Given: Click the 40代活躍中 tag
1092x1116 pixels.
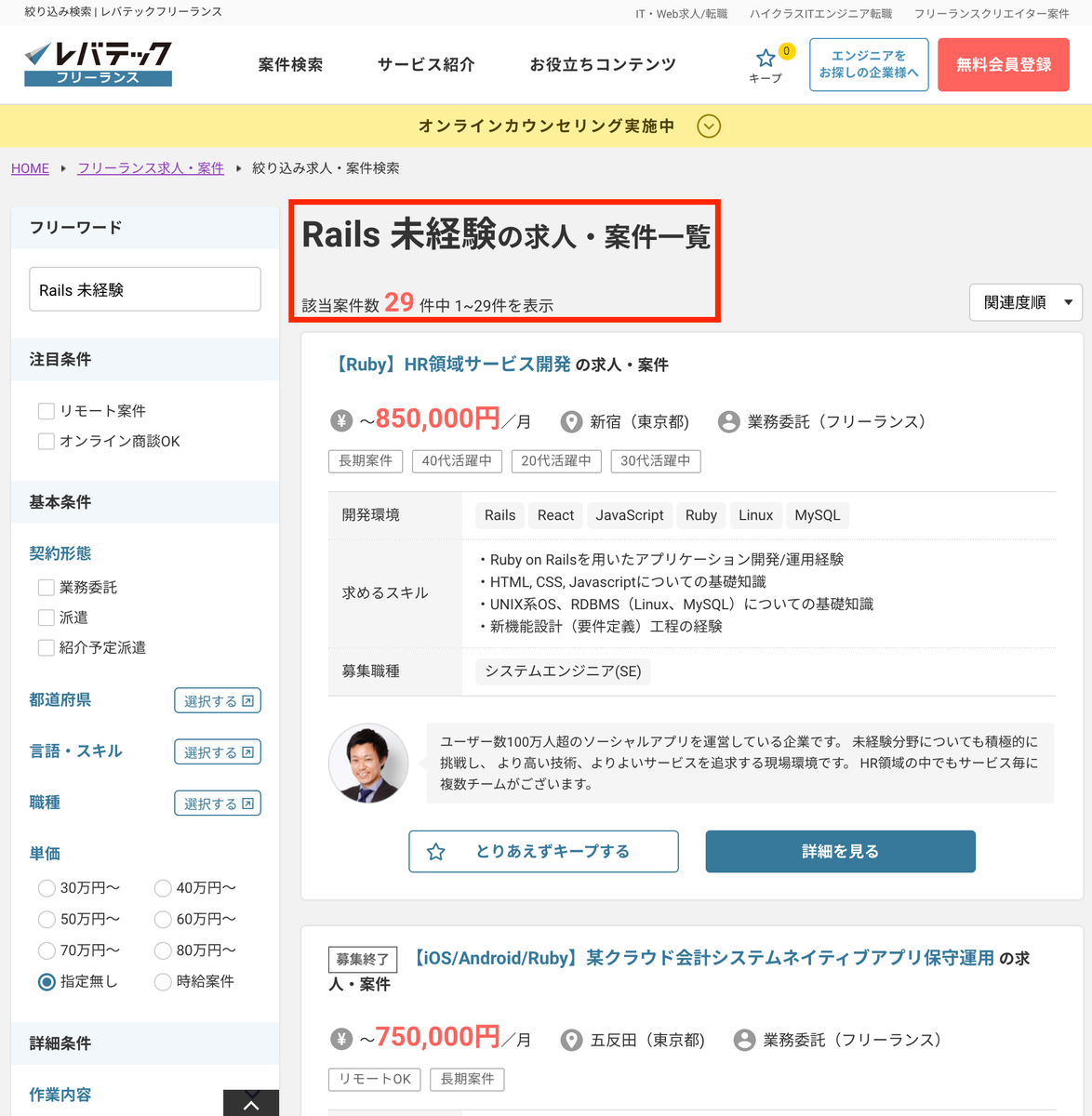Looking at the screenshot, I should tap(457, 461).
